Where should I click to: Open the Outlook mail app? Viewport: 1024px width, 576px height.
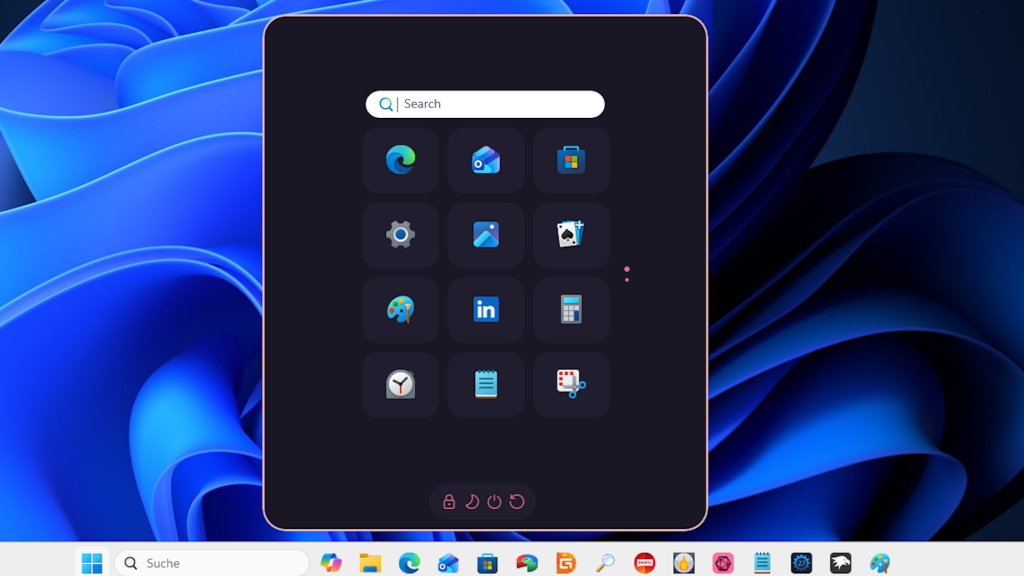tap(485, 160)
